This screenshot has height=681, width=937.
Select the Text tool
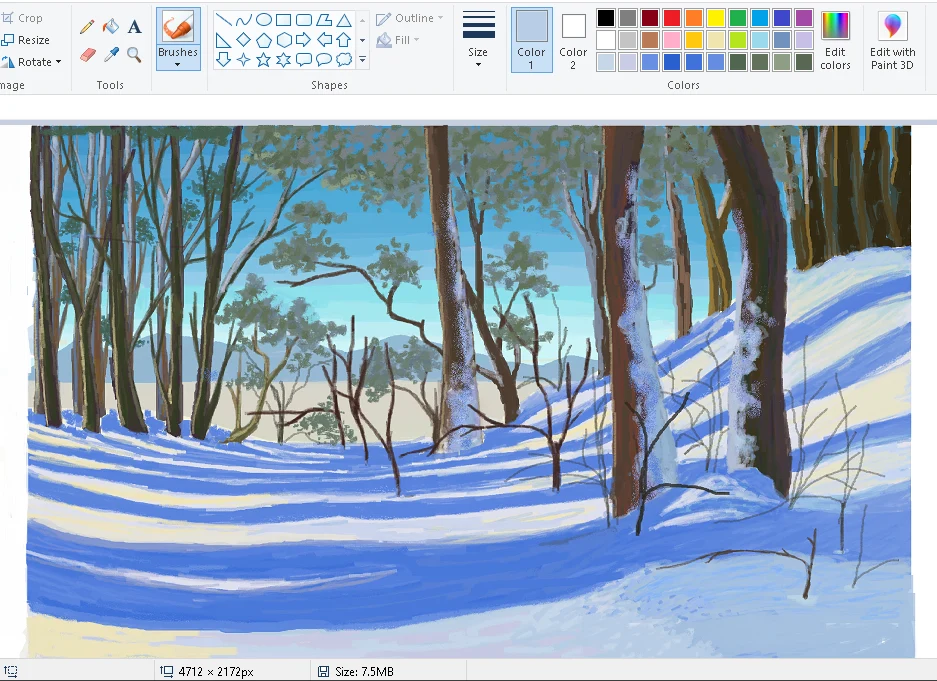(x=134, y=26)
